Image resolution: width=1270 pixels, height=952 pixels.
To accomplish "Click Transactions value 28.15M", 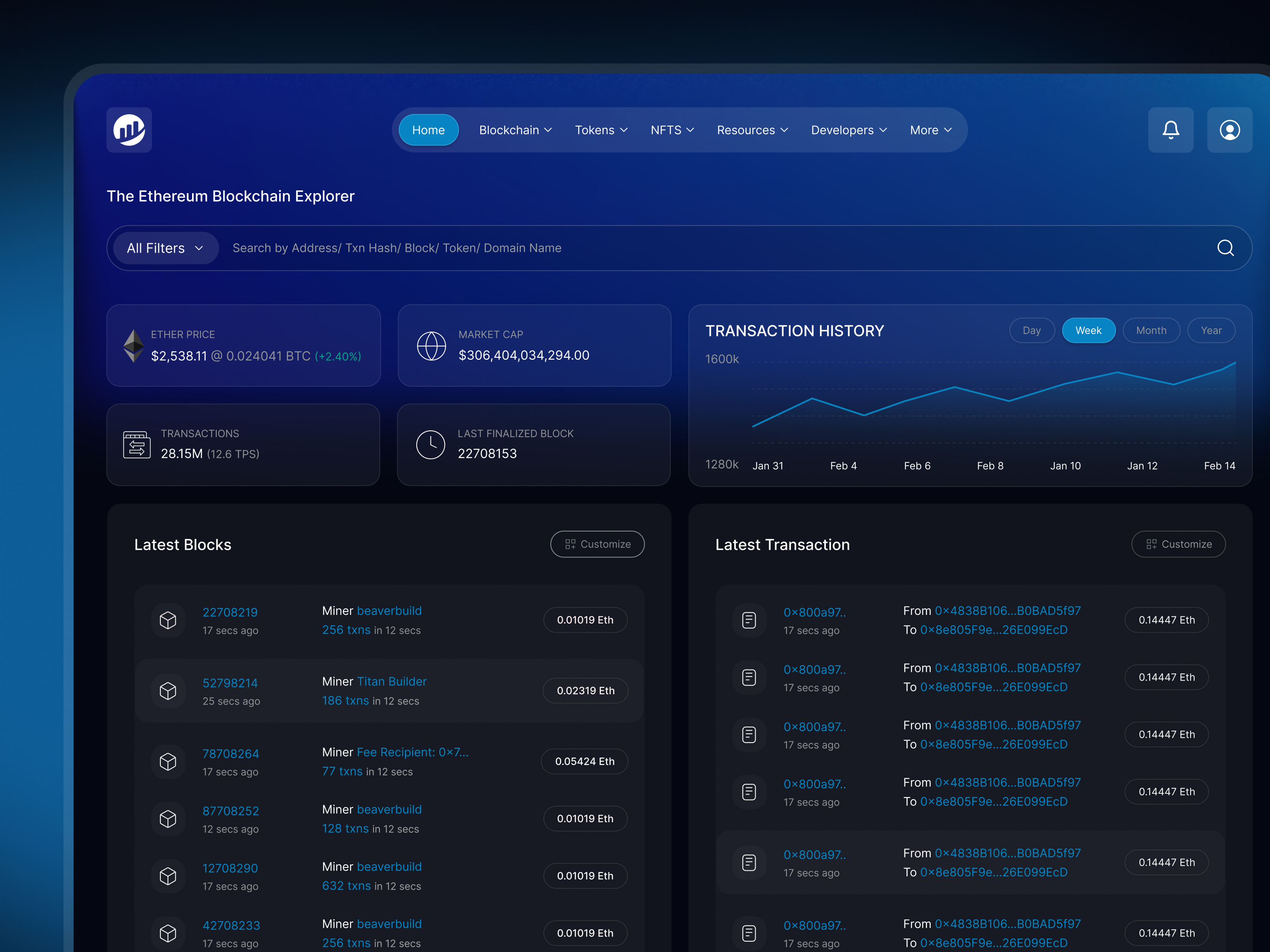I will (x=182, y=454).
